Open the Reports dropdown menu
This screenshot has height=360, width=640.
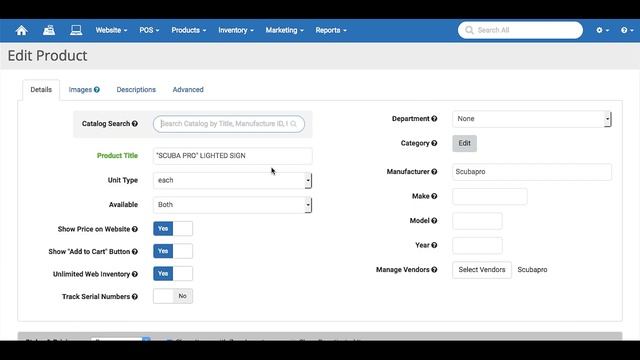coord(331,30)
